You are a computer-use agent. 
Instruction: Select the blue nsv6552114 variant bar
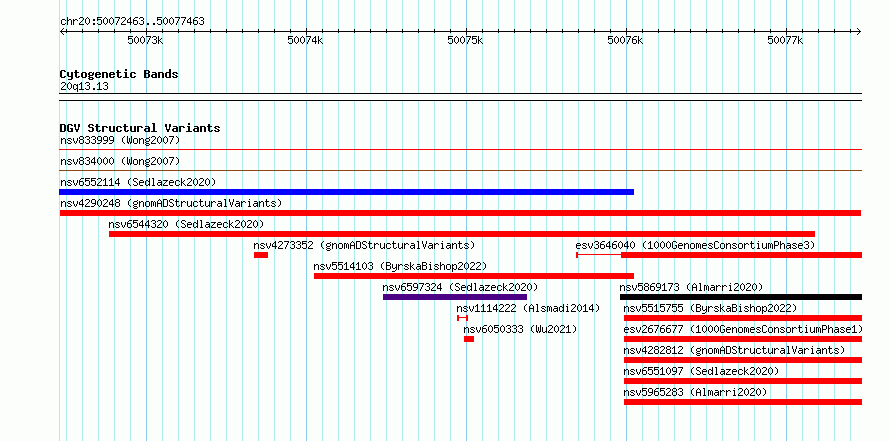tap(346, 192)
